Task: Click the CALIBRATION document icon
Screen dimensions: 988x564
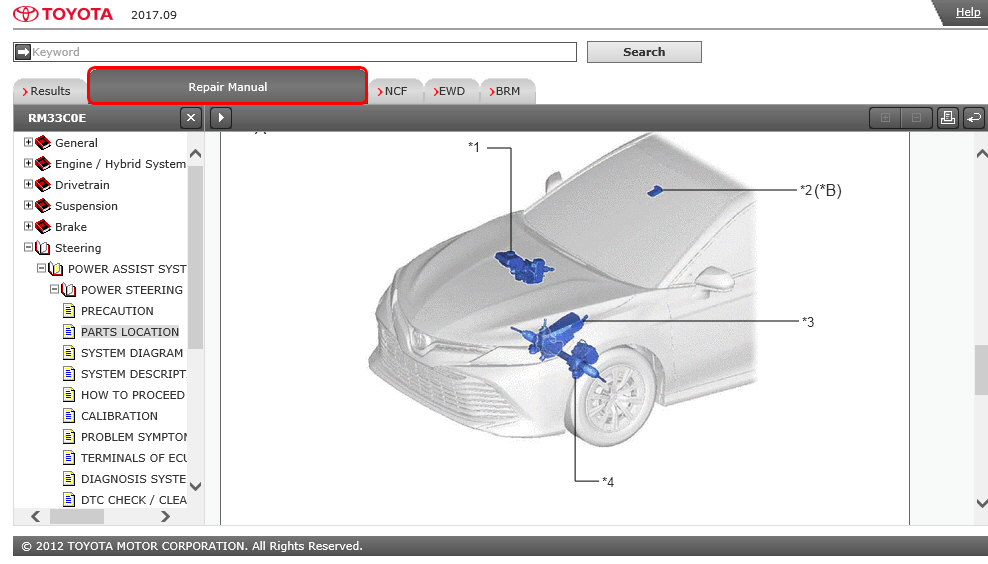Action: click(69, 416)
